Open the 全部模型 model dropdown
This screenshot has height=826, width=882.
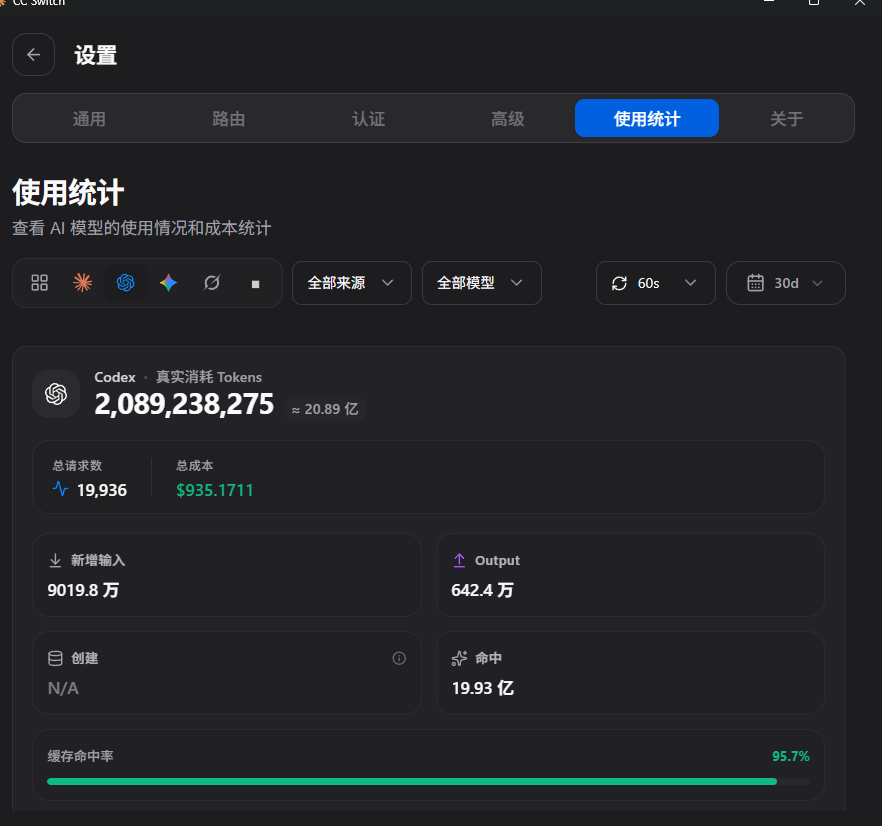(482, 283)
